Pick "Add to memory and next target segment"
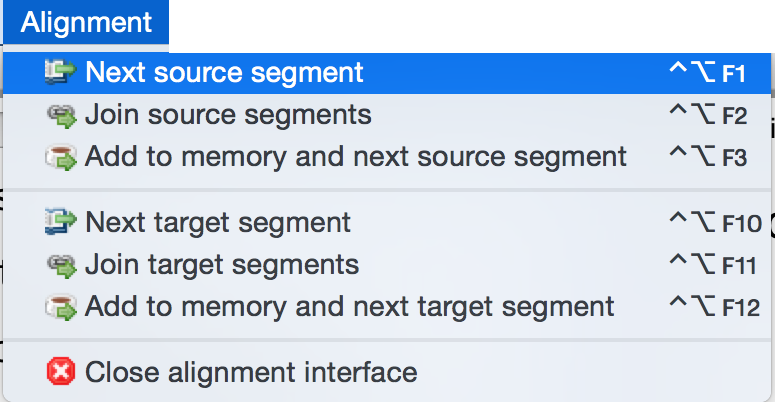The image size is (775, 402). (350, 306)
